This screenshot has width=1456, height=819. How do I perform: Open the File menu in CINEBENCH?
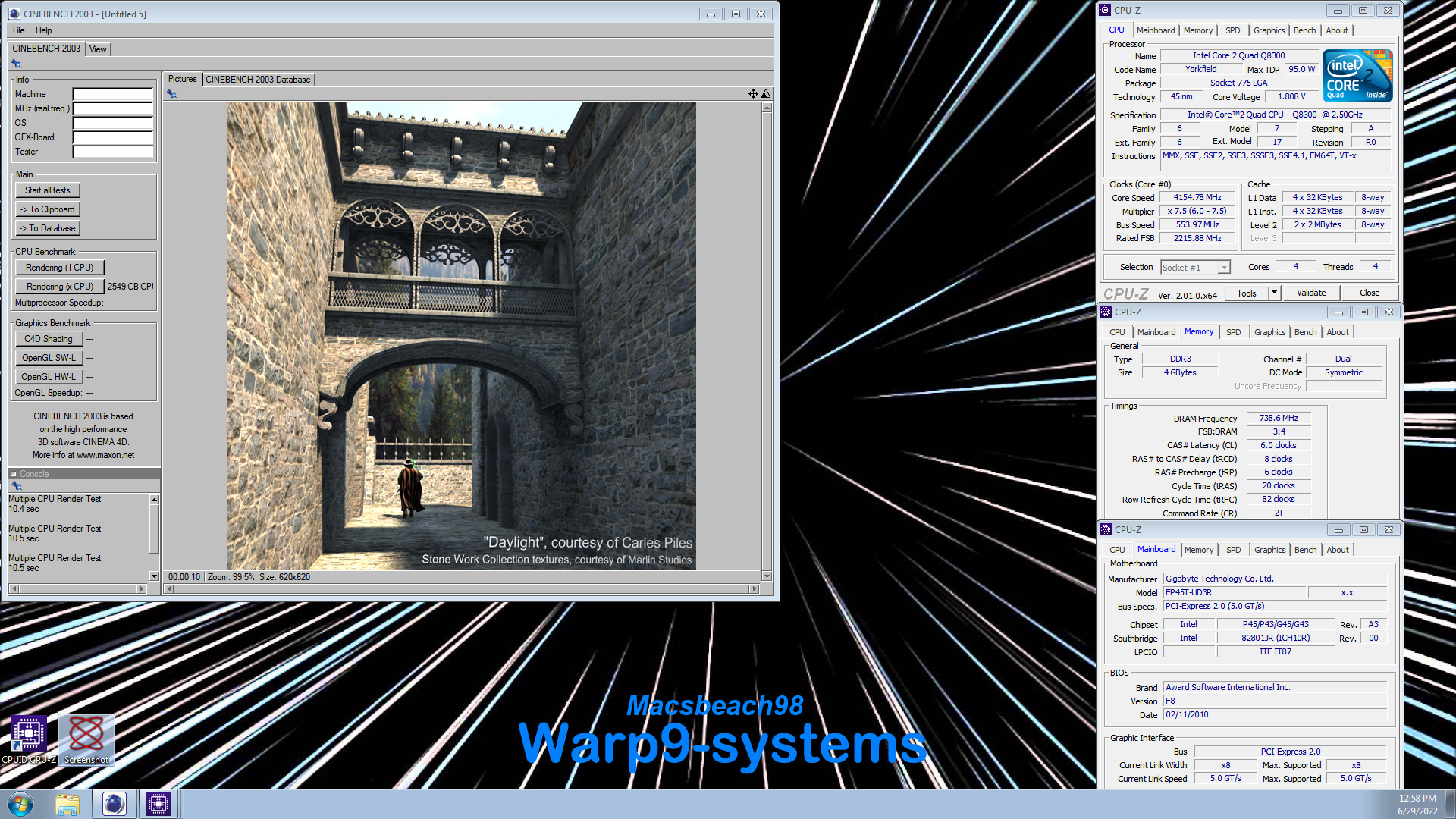[x=19, y=30]
